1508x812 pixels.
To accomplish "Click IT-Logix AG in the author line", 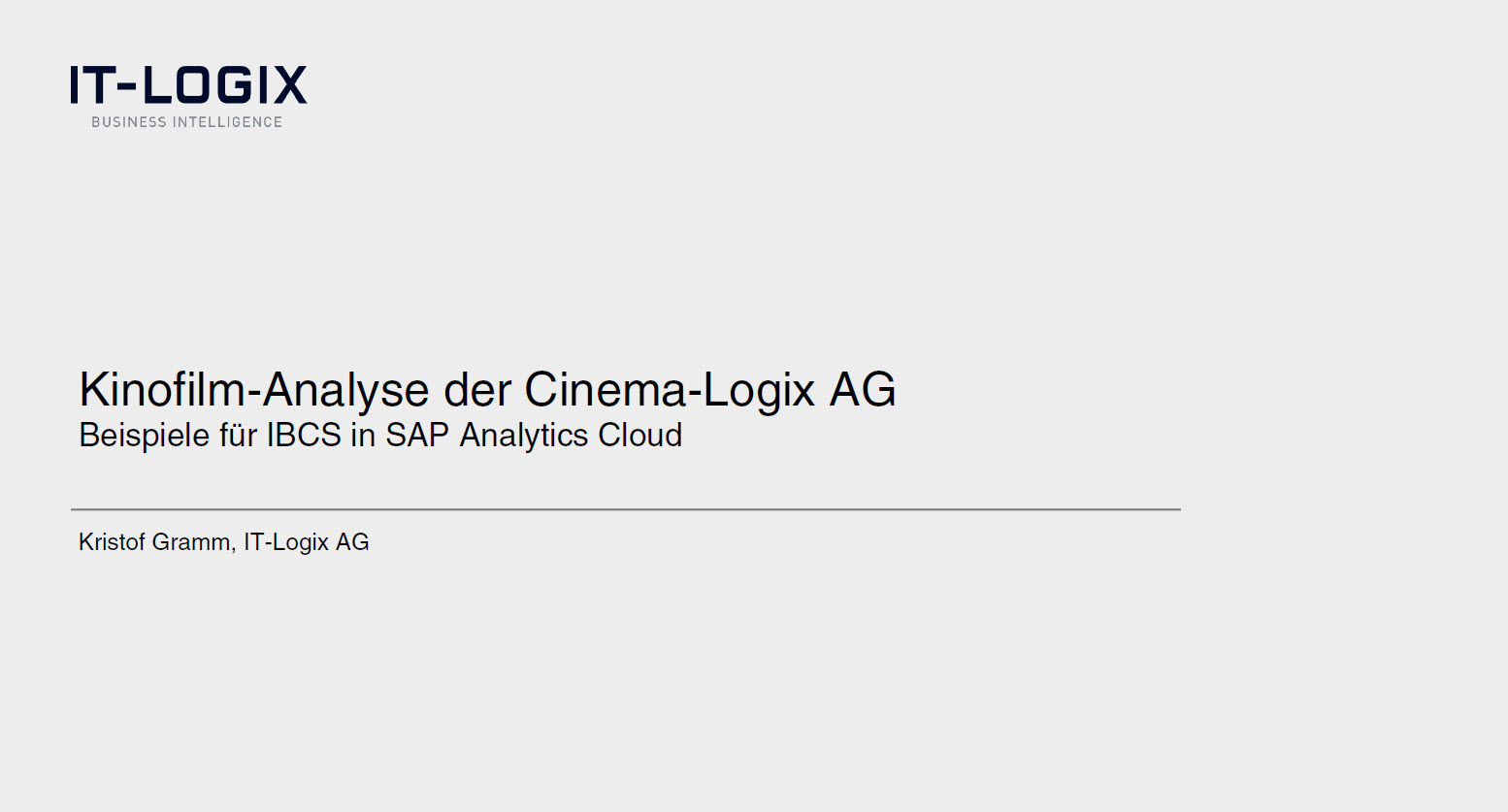I will [307, 542].
